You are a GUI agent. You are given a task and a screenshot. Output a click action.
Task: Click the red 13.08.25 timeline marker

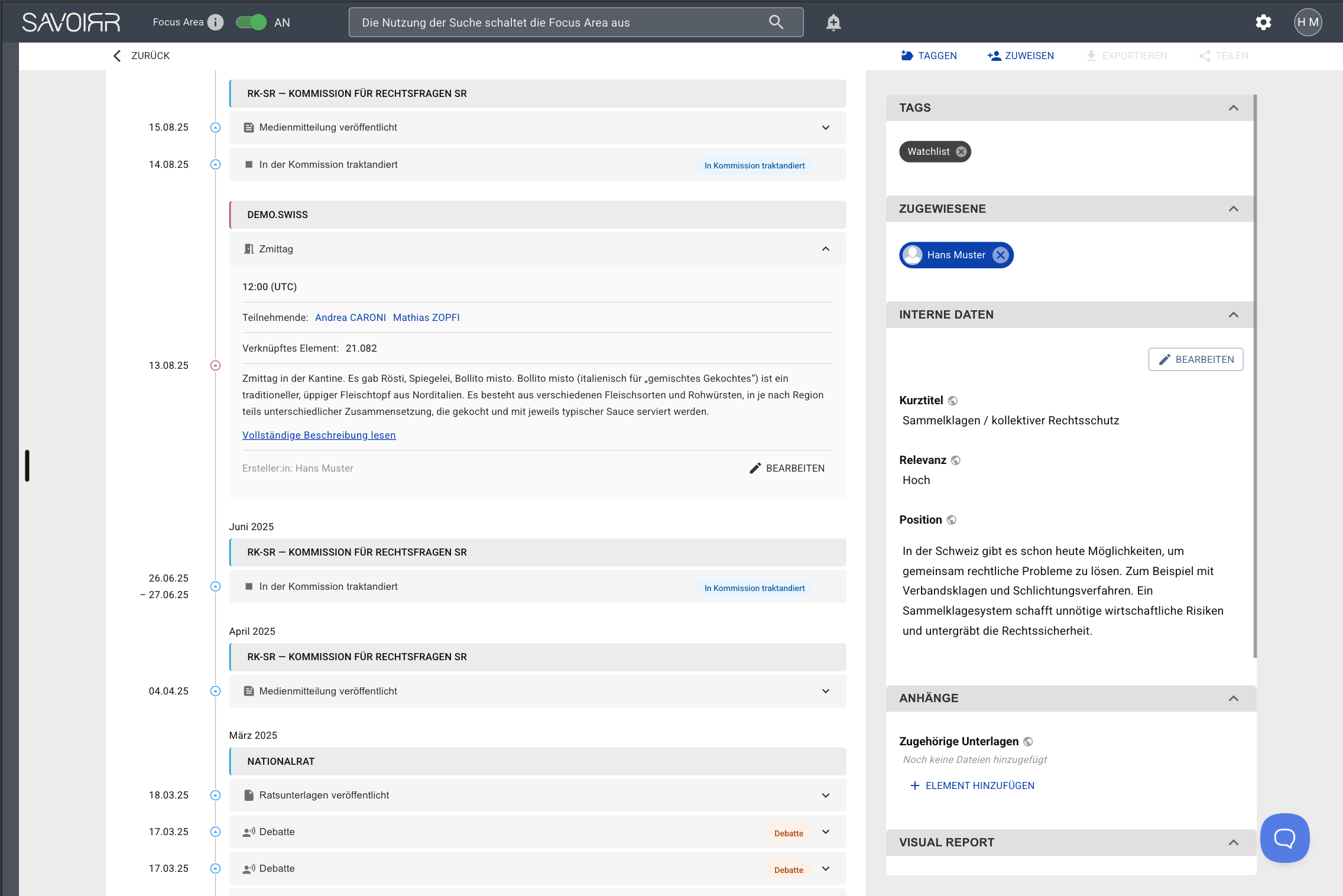(x=216, y=366)
